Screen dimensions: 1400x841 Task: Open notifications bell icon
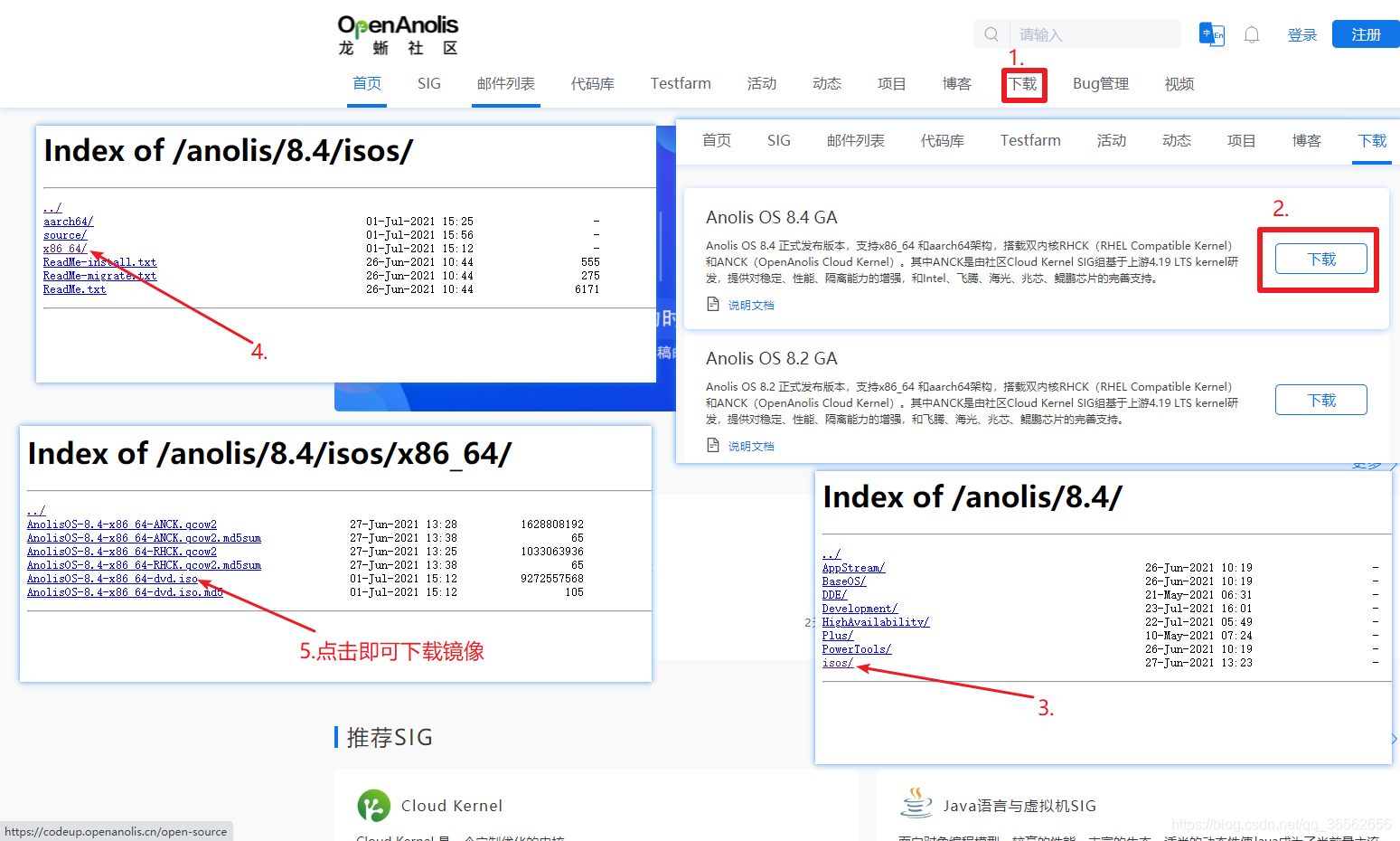[x=1252, y=35]
